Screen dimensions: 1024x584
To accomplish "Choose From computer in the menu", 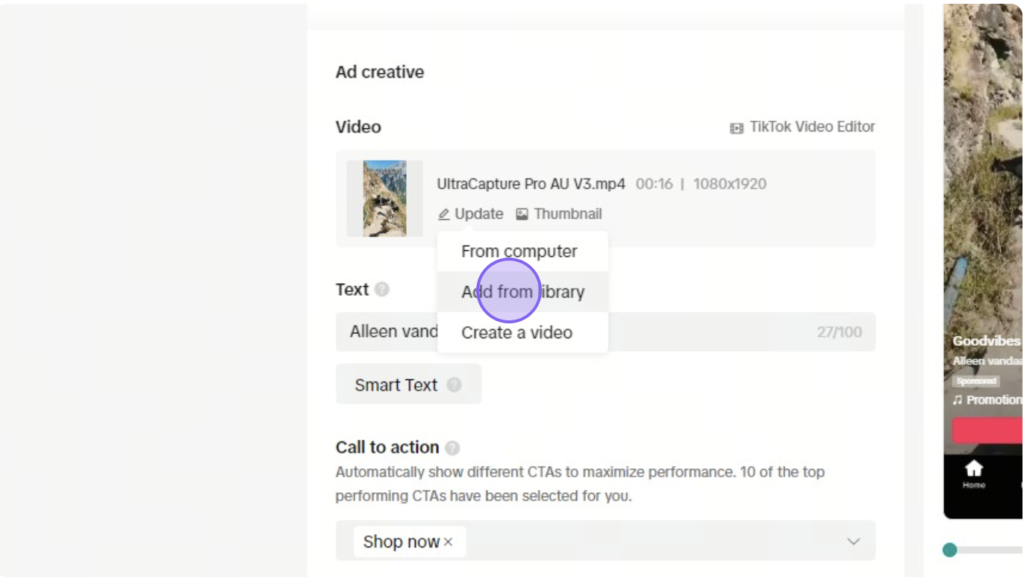I will pyautogui.click(x=522, y=251).
